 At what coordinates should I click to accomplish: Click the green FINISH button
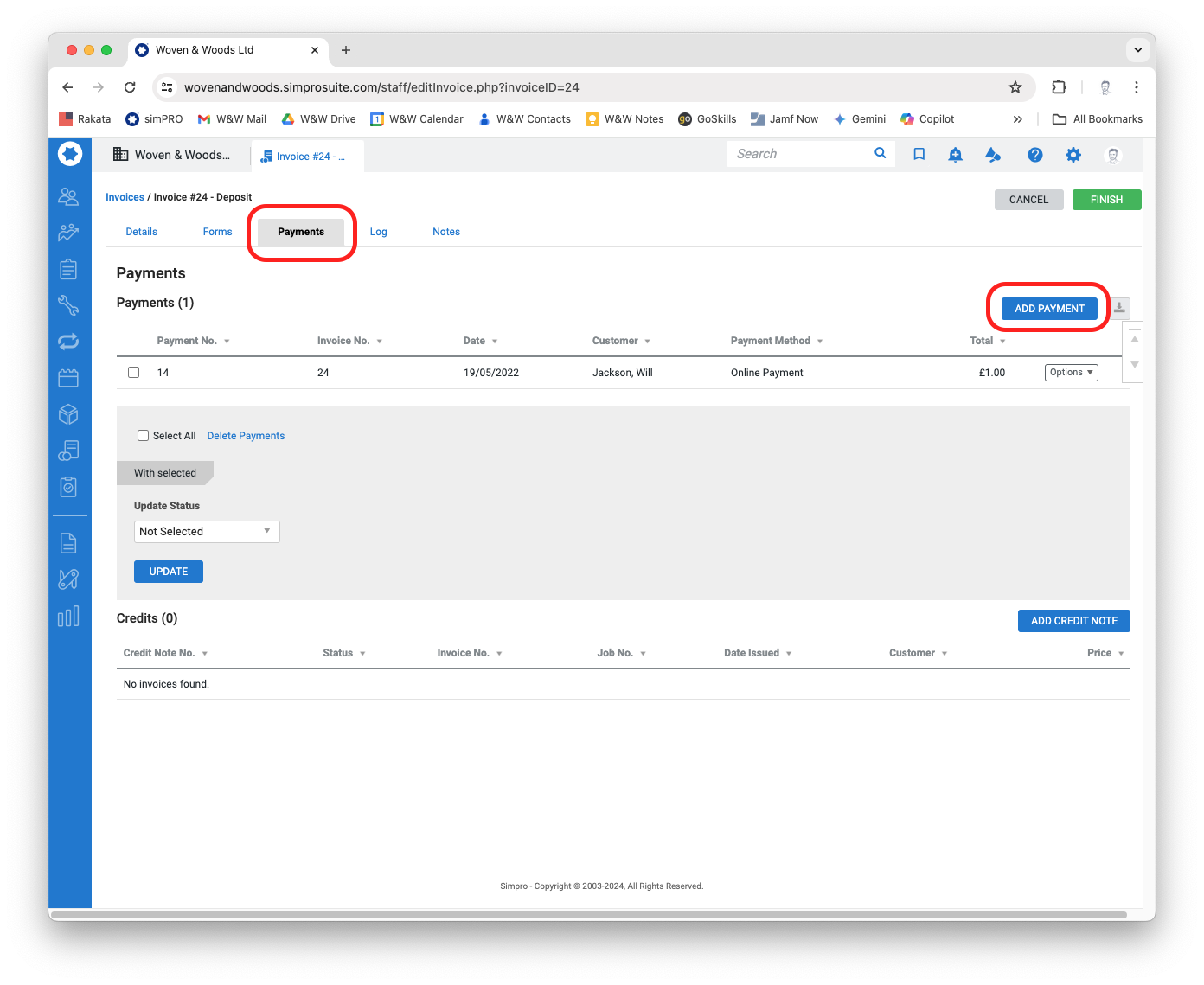[1106, 200]
